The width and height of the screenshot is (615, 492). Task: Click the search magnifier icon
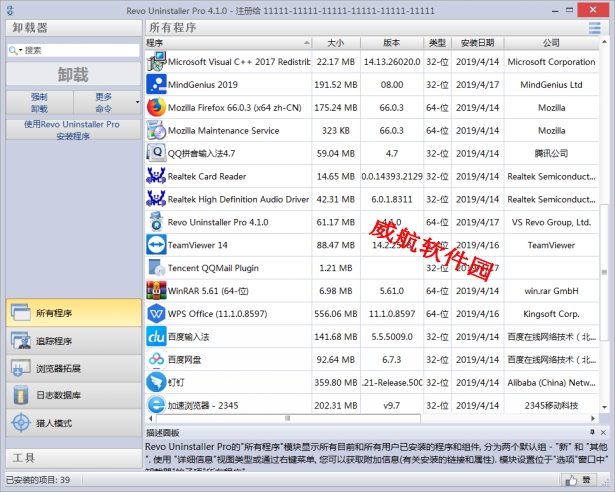tap(12, 50)
